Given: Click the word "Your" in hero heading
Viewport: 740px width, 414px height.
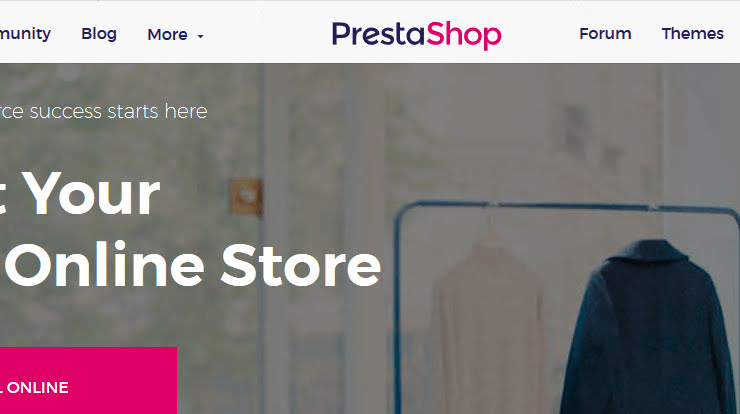Looking at the screenshot, I should point(91,194).
